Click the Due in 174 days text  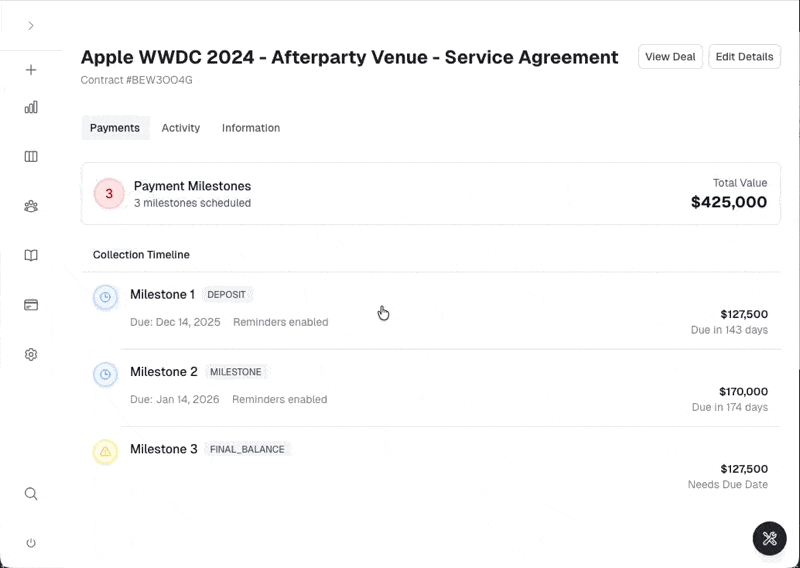click(730, 407)
